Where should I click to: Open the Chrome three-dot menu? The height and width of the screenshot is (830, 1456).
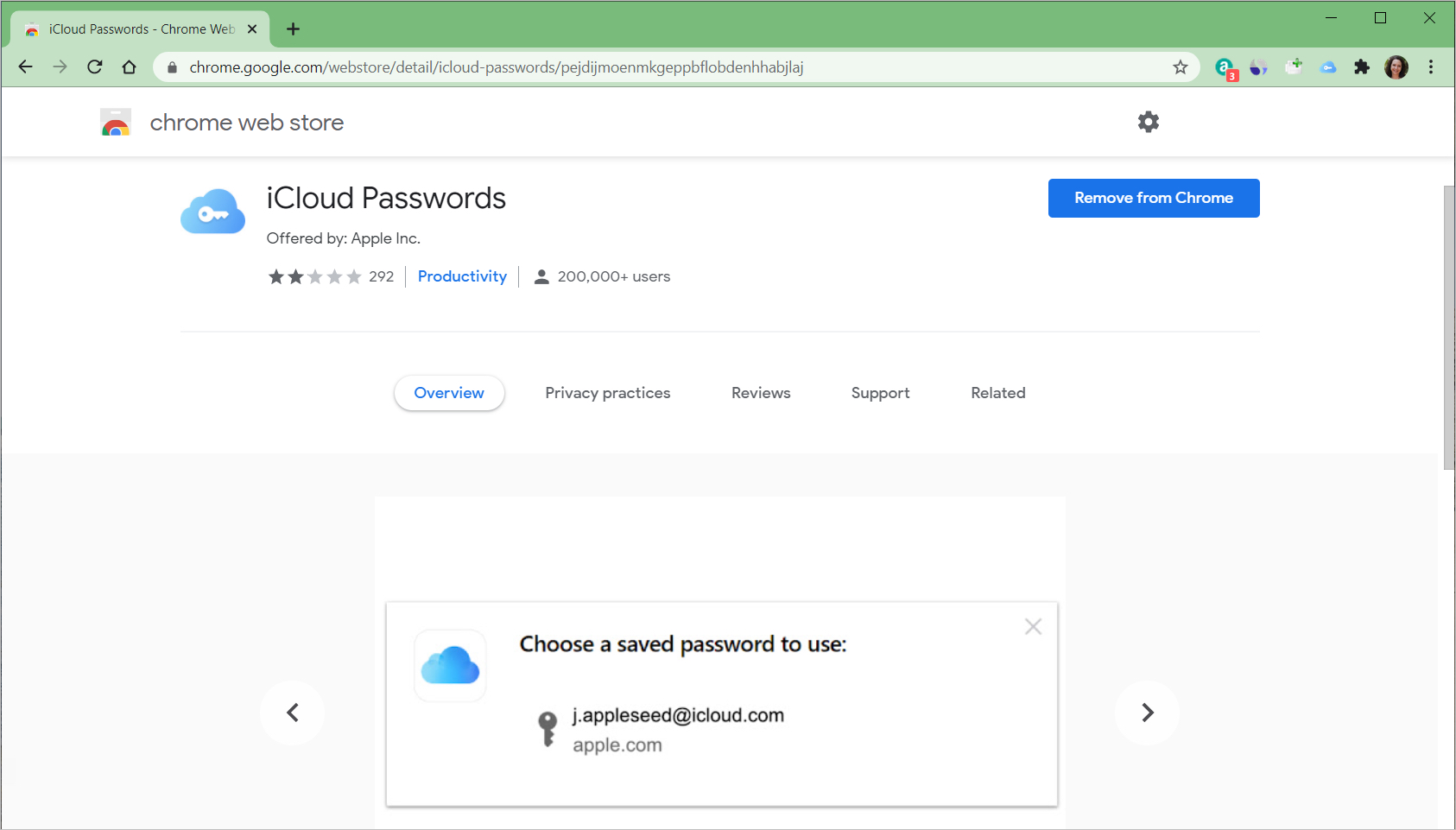tap(1431, 67)
